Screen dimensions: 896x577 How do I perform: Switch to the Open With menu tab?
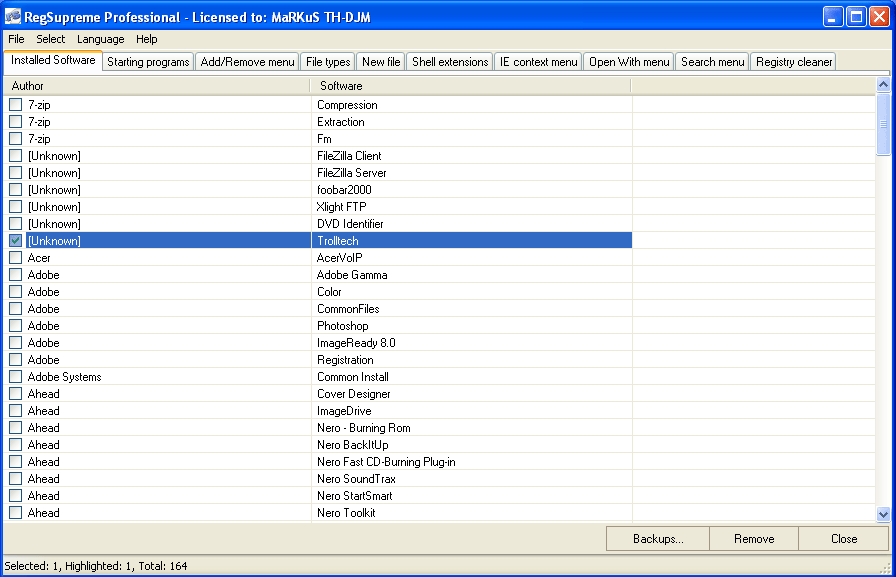tap(629, 62)
